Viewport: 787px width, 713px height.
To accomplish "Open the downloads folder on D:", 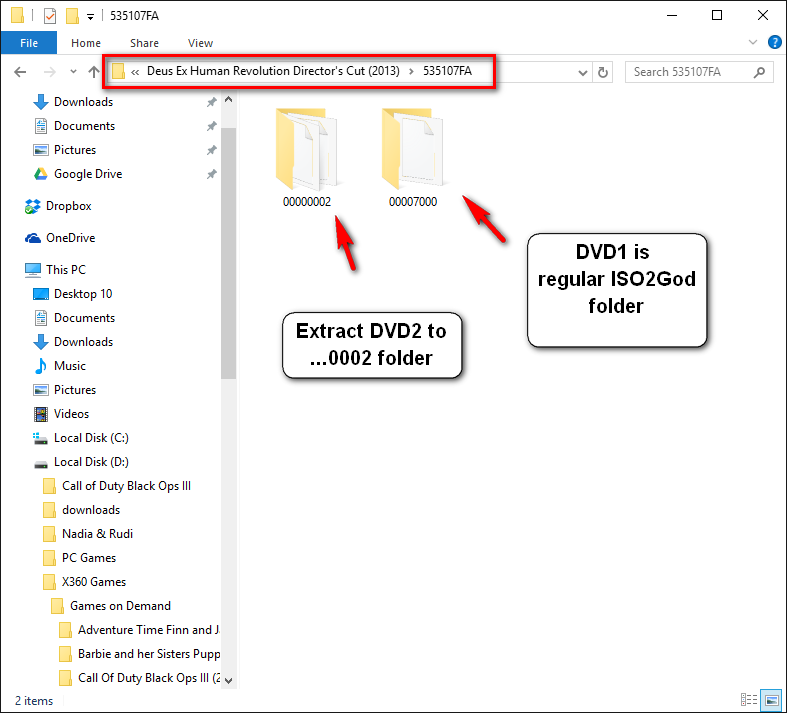I will (91, 510).
